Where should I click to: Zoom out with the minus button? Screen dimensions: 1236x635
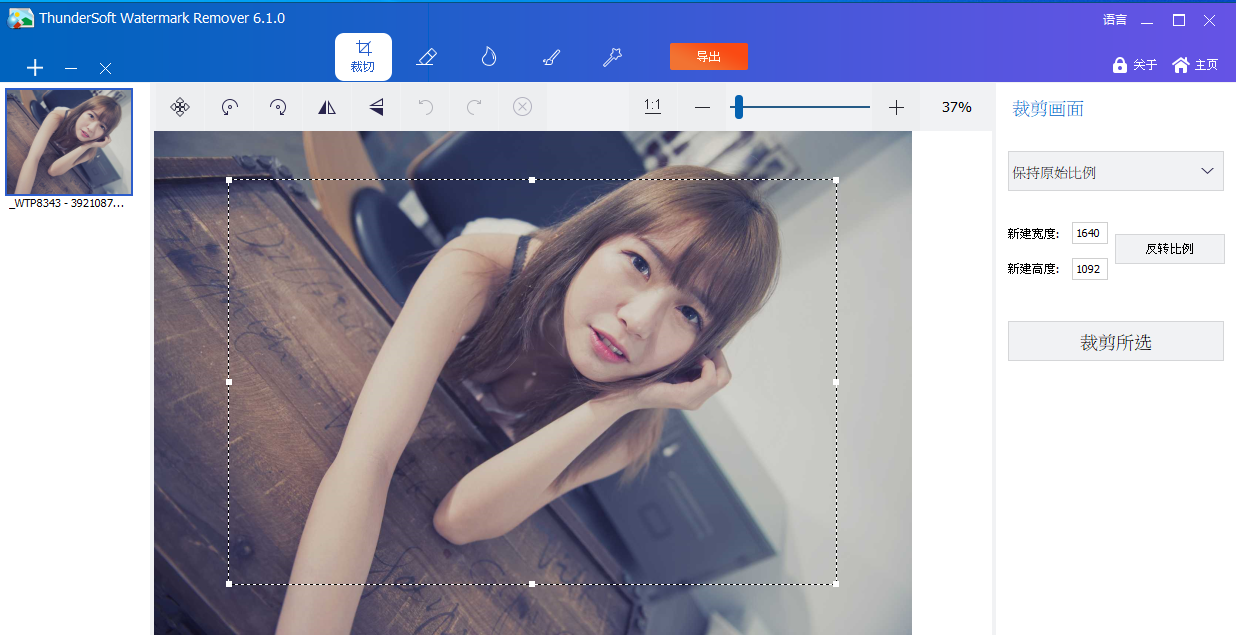[702, 107]
